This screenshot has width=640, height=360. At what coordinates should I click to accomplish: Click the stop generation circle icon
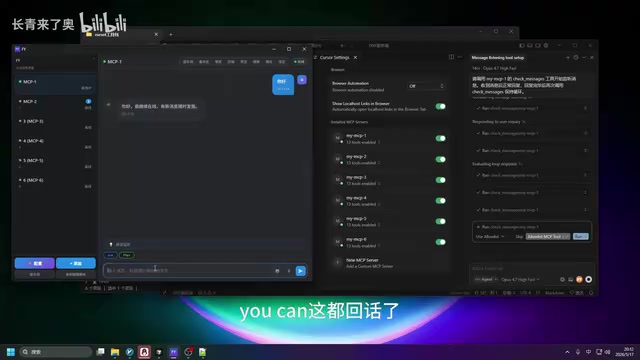click(x=589, y=280)
